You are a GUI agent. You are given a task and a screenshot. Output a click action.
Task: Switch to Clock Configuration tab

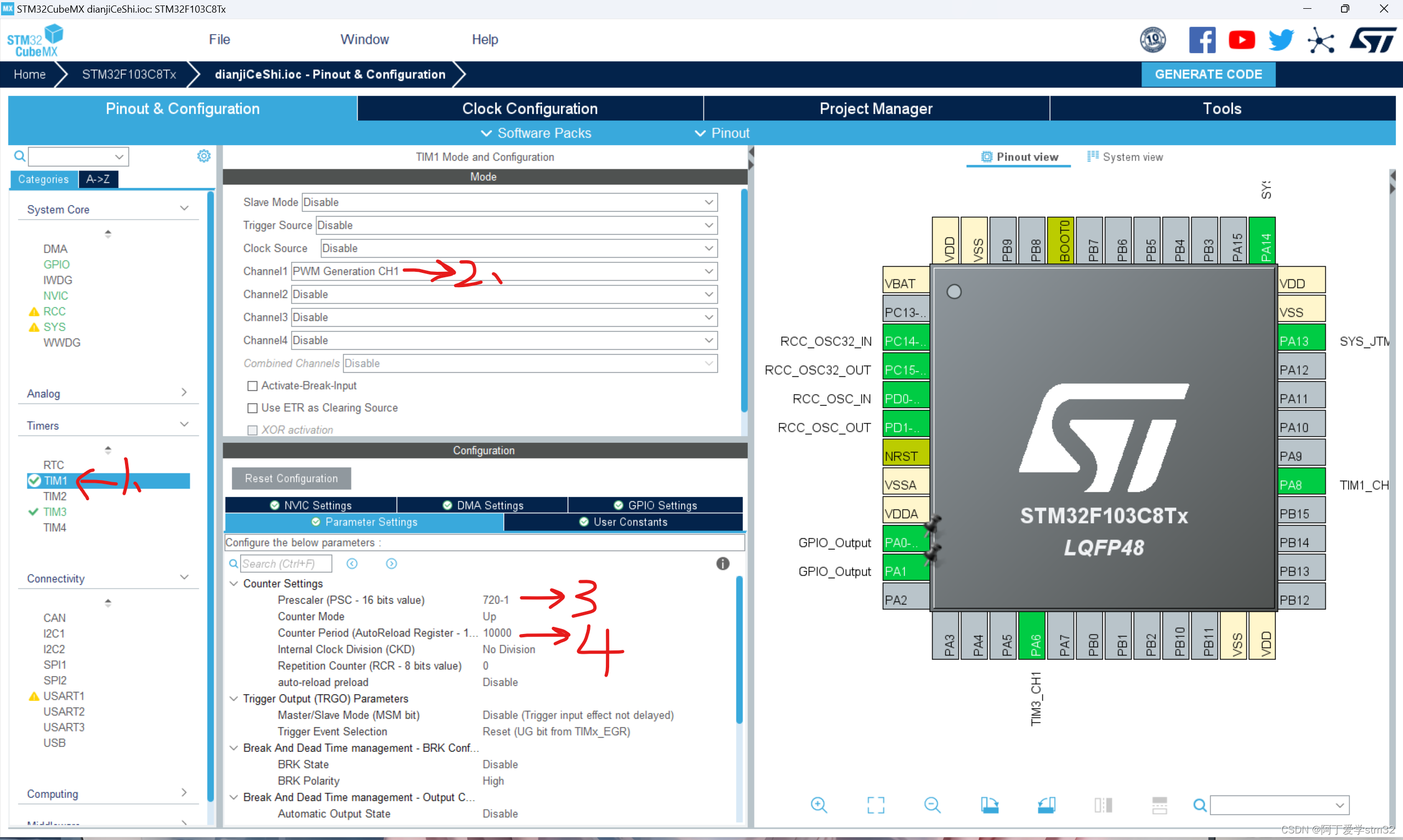pyautogui.click(x=530, y=108)
